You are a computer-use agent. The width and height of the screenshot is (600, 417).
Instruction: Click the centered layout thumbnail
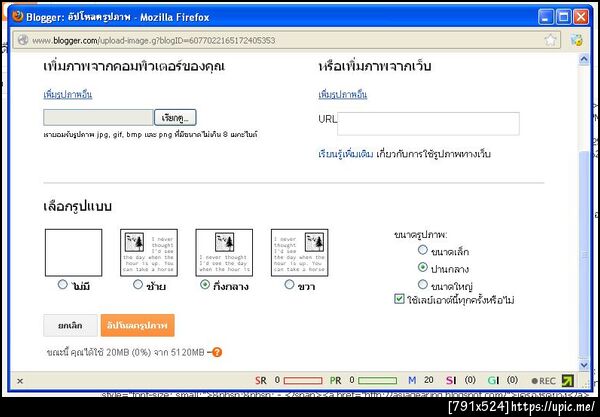224,252
